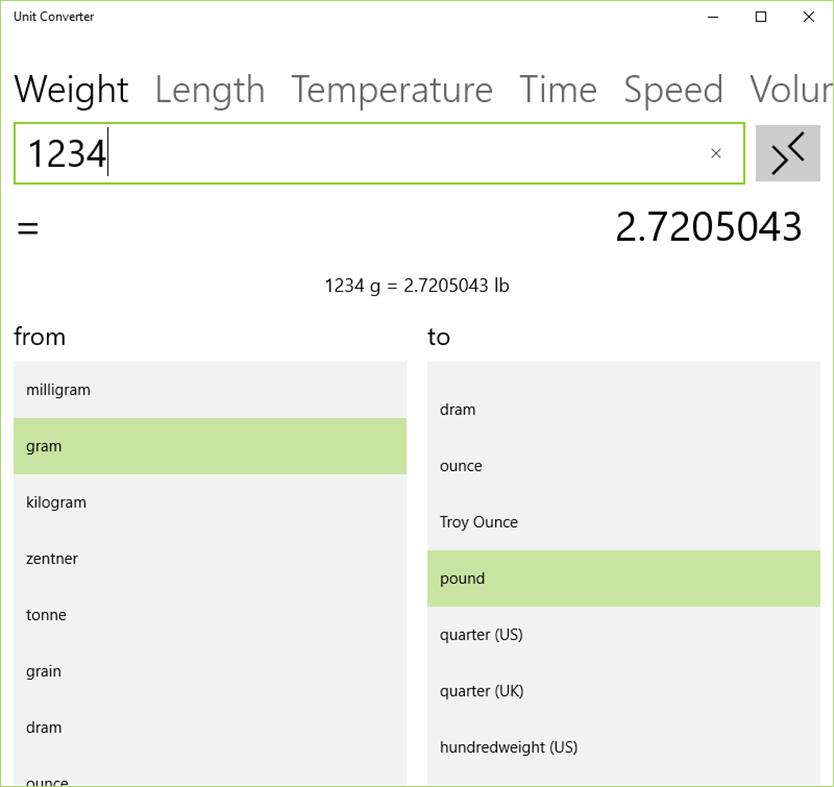Image resolution: width=834 pixels, height=787 pixels.
Task: Switch to the Time tab
Action: tap(557, 90)
